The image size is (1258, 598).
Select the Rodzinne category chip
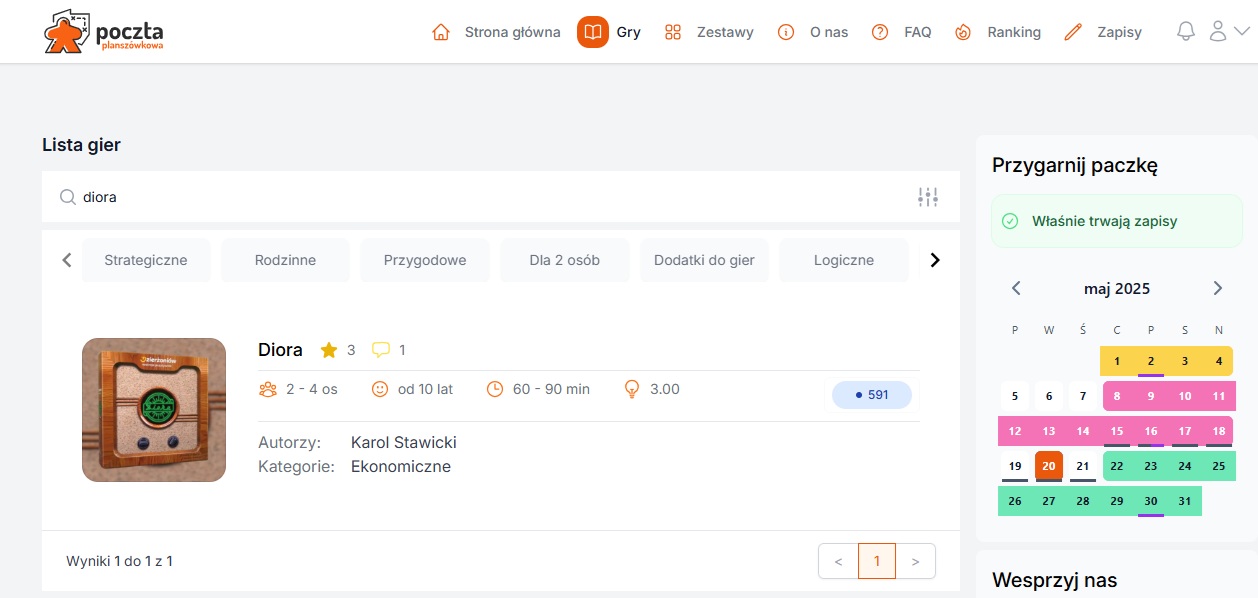point(285,260)
